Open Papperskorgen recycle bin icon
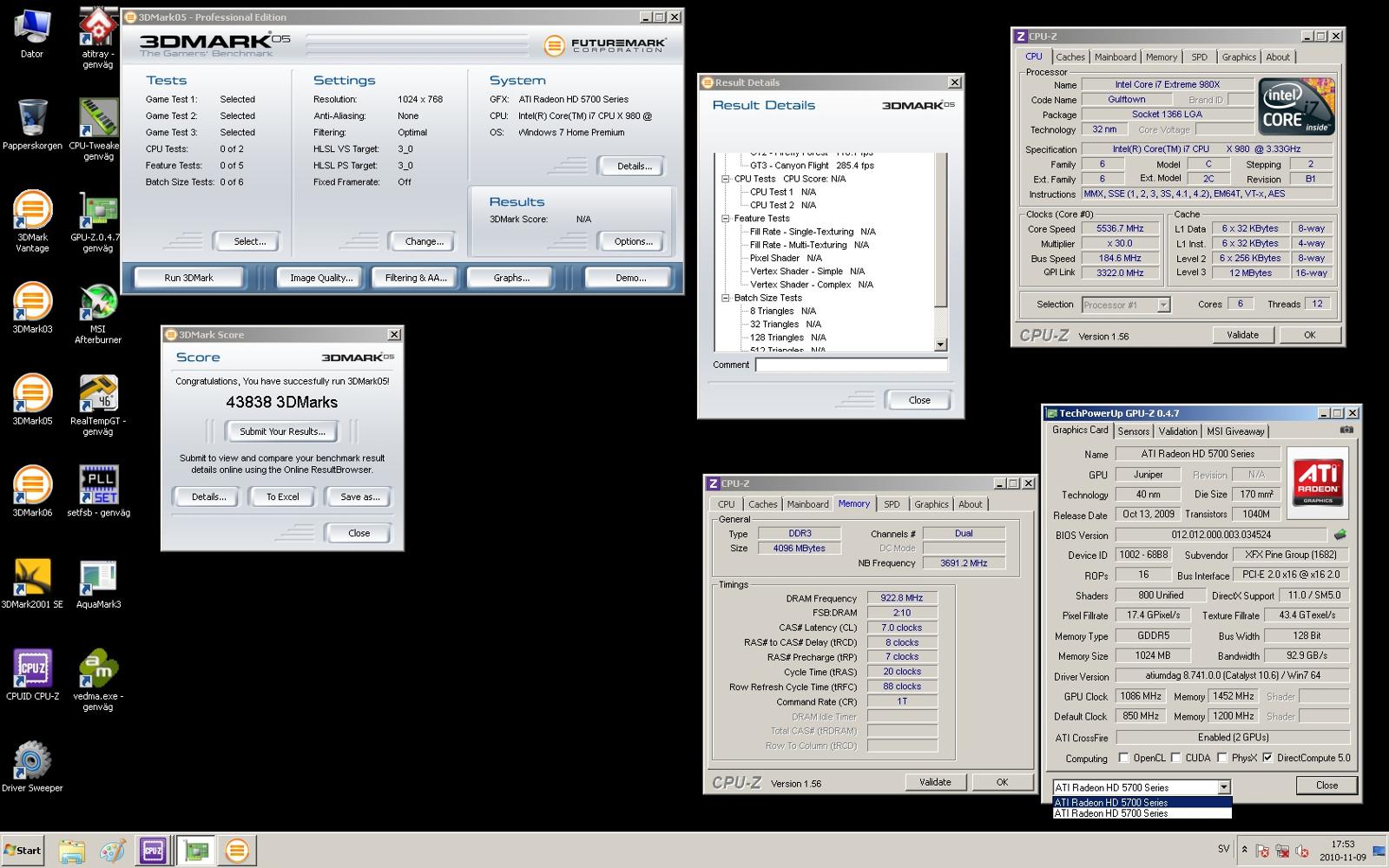This screenshot has height=868, width=1389. point(32,124)
